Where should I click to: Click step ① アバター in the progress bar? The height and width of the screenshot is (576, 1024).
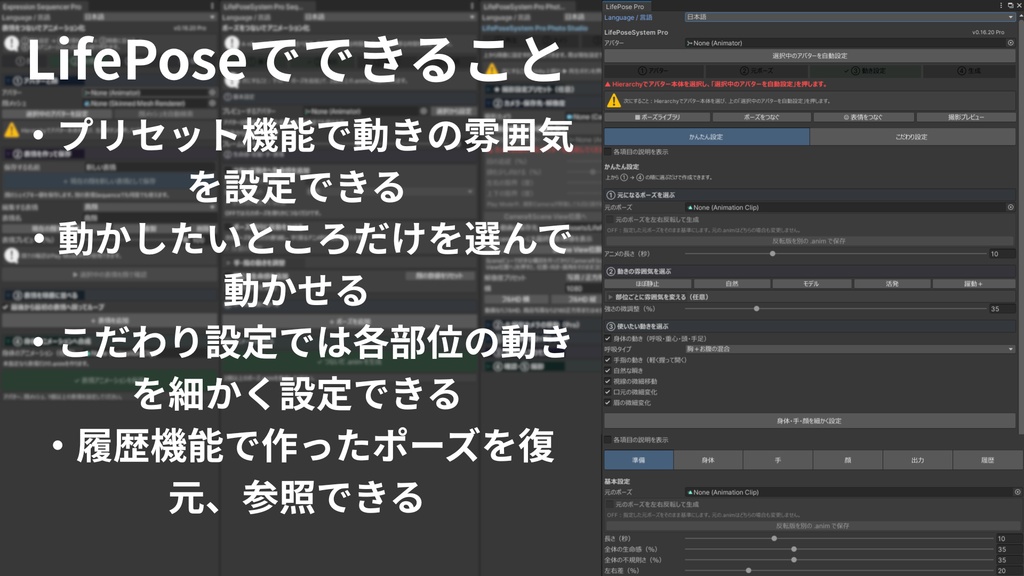tap(654, 71)
